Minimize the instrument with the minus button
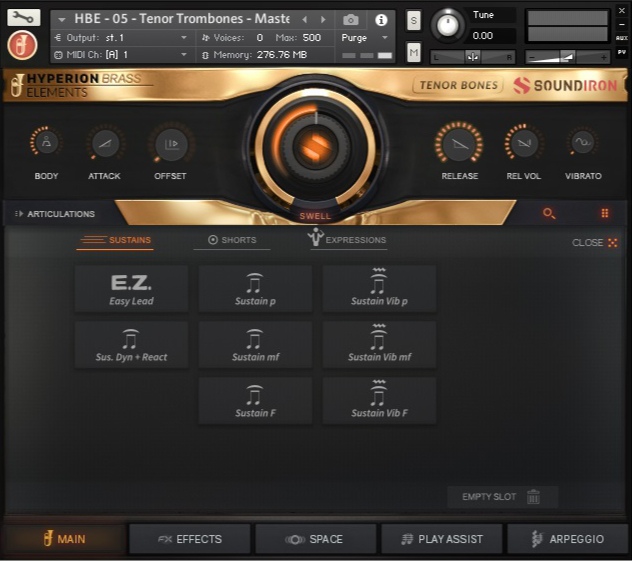This screenshot has width=632, height=561. pyautogui.click(x=622, y=25)
